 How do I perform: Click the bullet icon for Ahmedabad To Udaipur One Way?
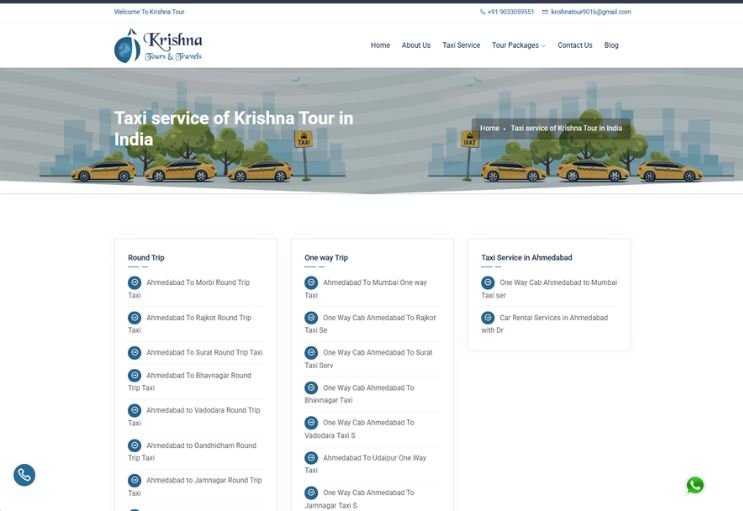311,458
